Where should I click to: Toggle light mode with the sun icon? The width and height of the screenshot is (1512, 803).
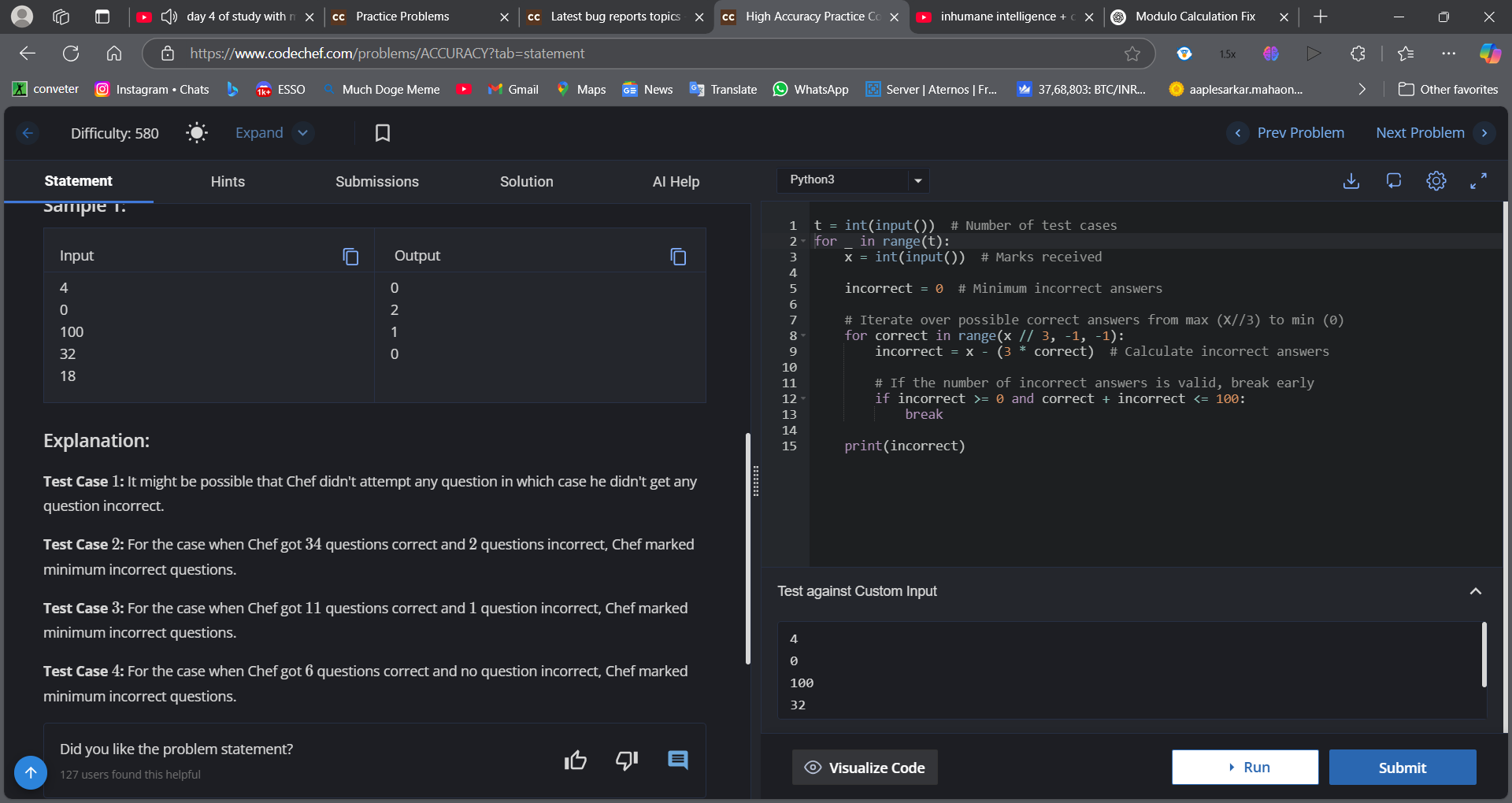[x=196, y=132]
